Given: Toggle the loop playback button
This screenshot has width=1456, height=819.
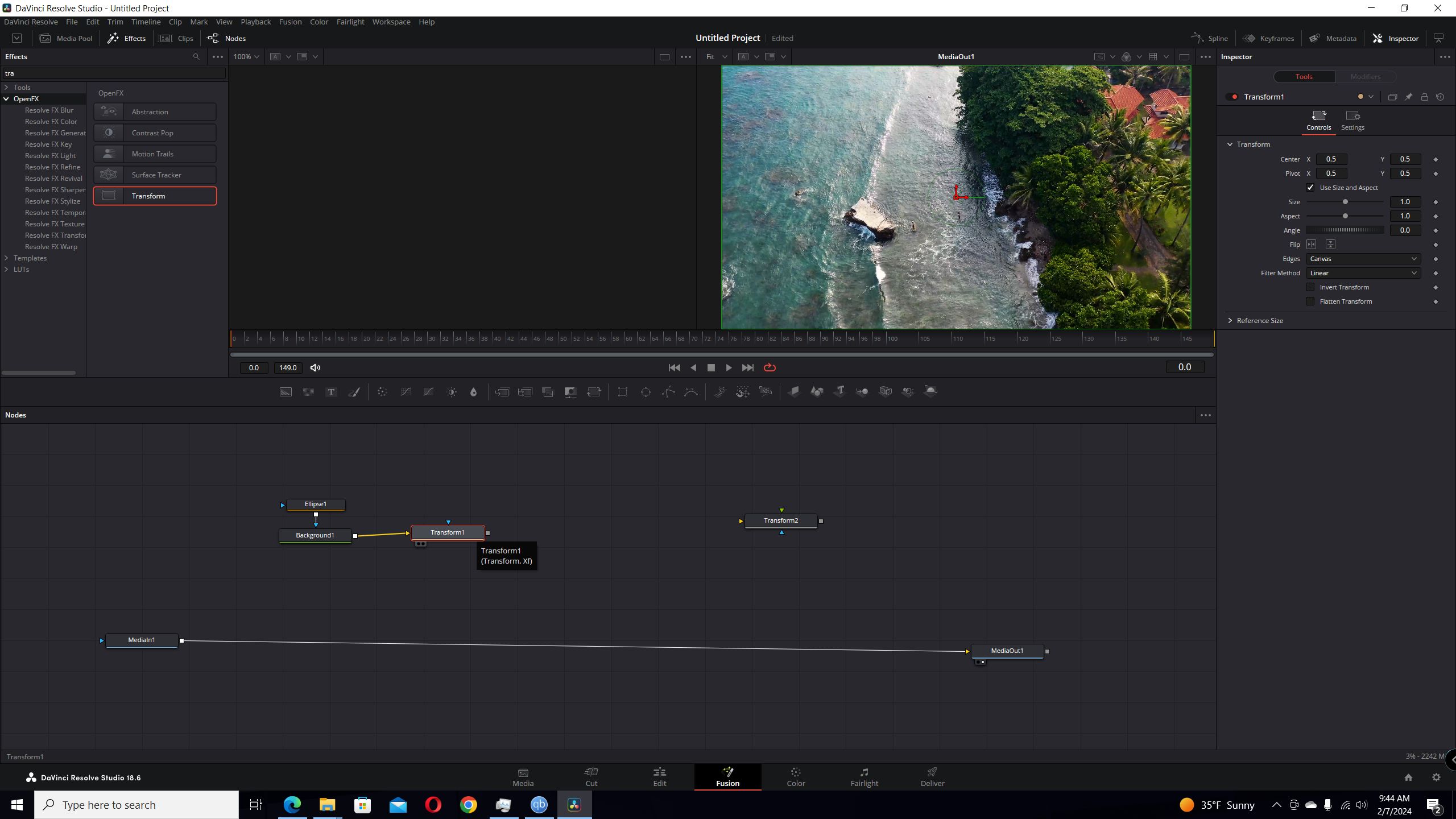Looking at the screenshot, I should click(770, 368).
